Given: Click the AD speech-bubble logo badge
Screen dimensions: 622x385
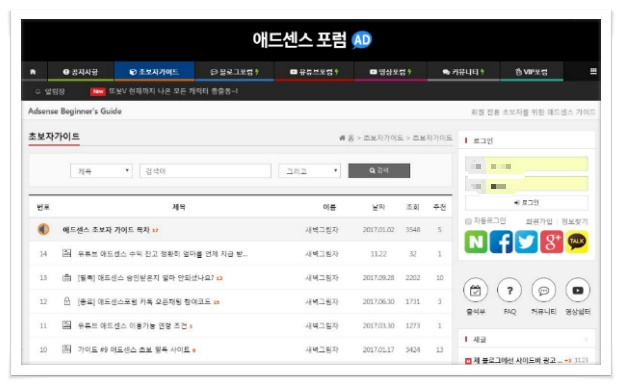Looking at the screenshot, I should click(x=362, y=40).
